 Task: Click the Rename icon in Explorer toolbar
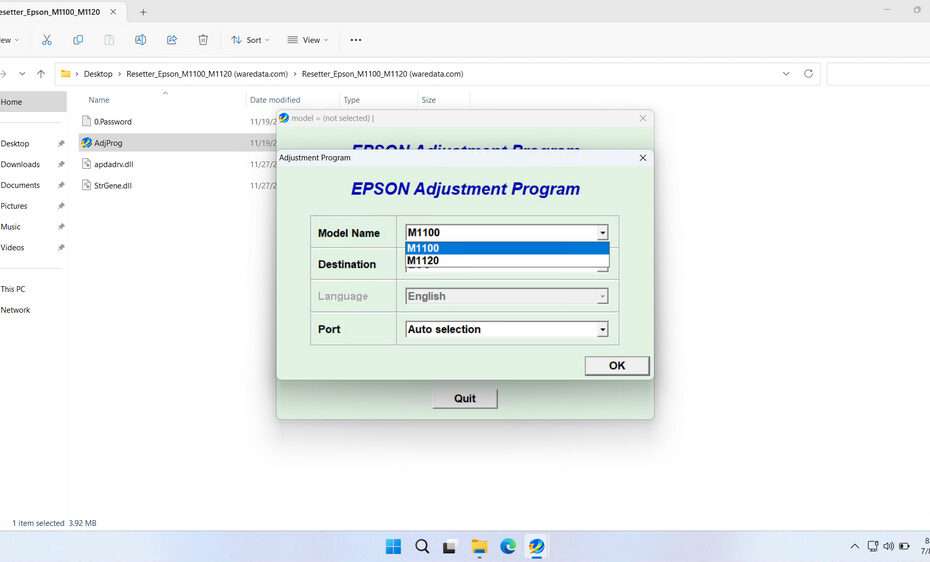141,40
